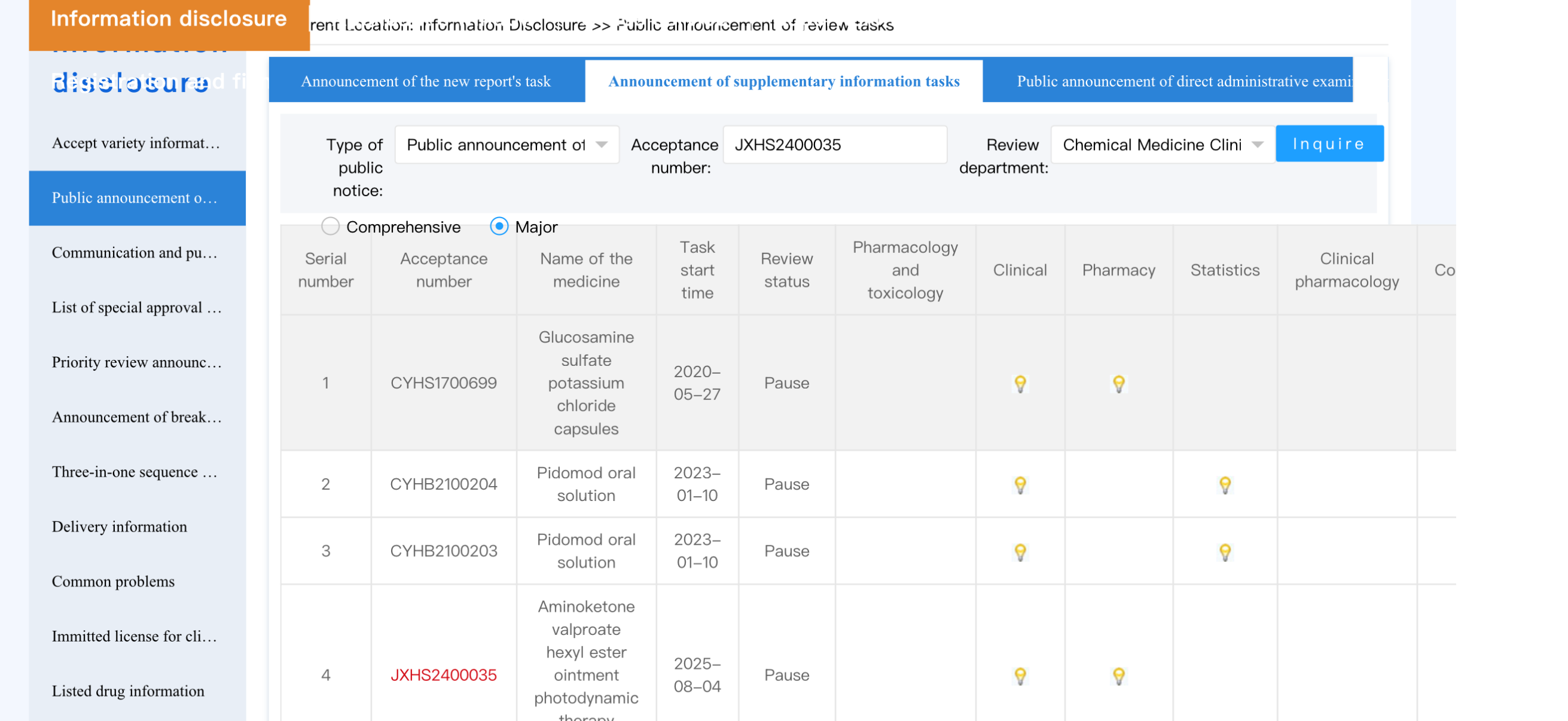Viewport: 1568px width, 721px height.
Task: Open the red JXHS2400035 acceptance link
Action: (443, 675)
